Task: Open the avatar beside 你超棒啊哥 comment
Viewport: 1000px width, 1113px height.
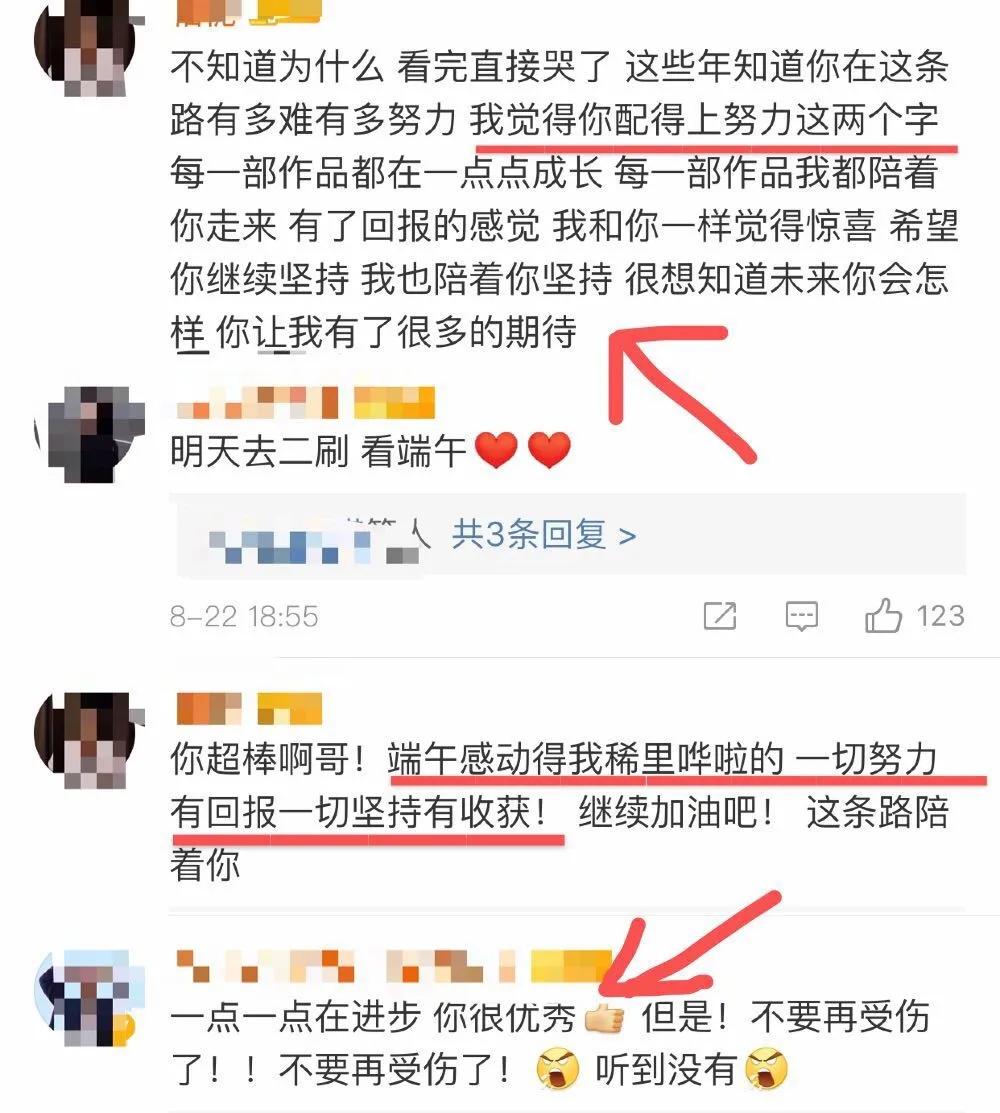Action: pos(89,740)
